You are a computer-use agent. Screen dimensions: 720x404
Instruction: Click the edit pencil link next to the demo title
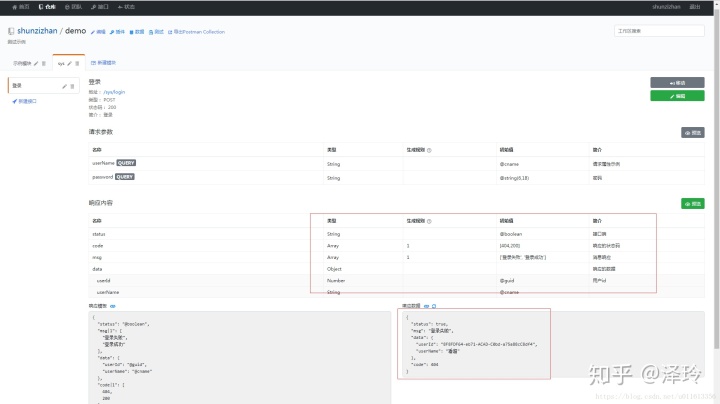(98, 32)
